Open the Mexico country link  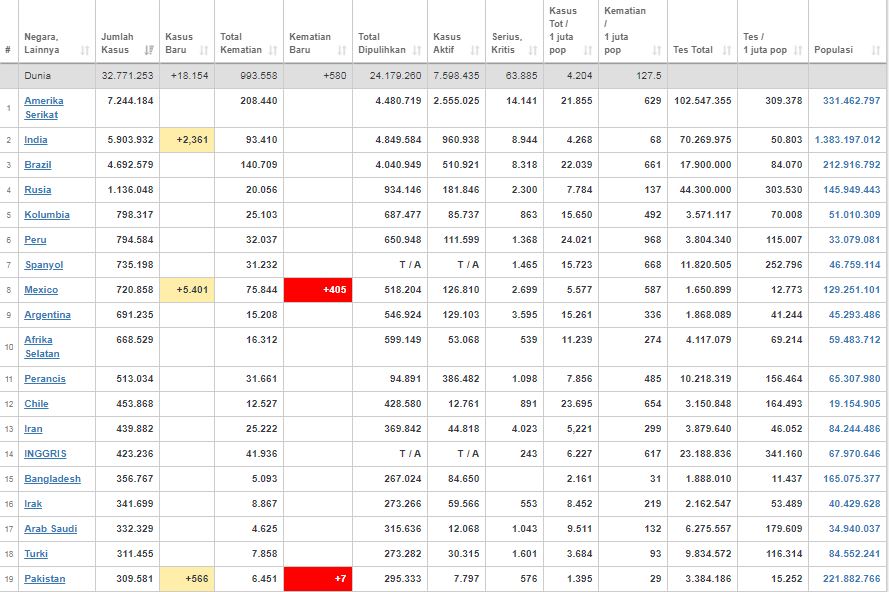pyautogui.click(x=41, y=289)
